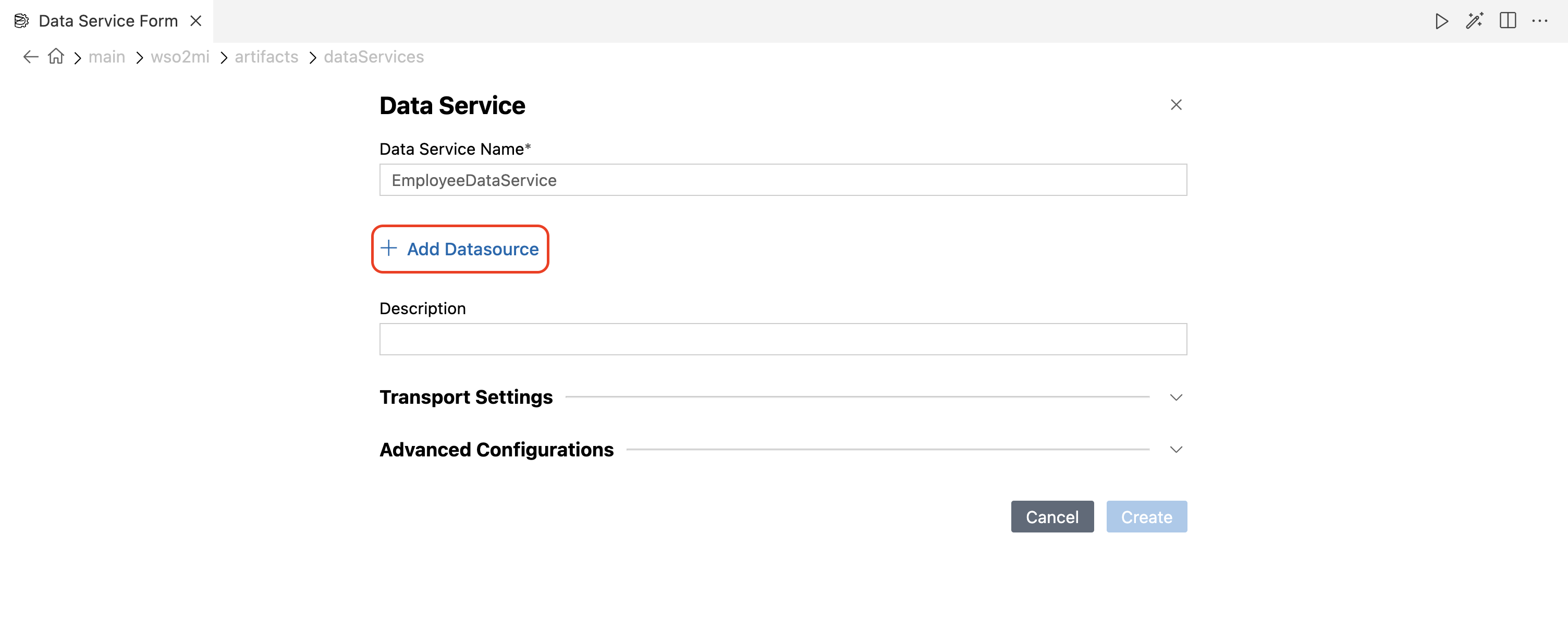Click the split editor layout icon

coord(1507,21)
